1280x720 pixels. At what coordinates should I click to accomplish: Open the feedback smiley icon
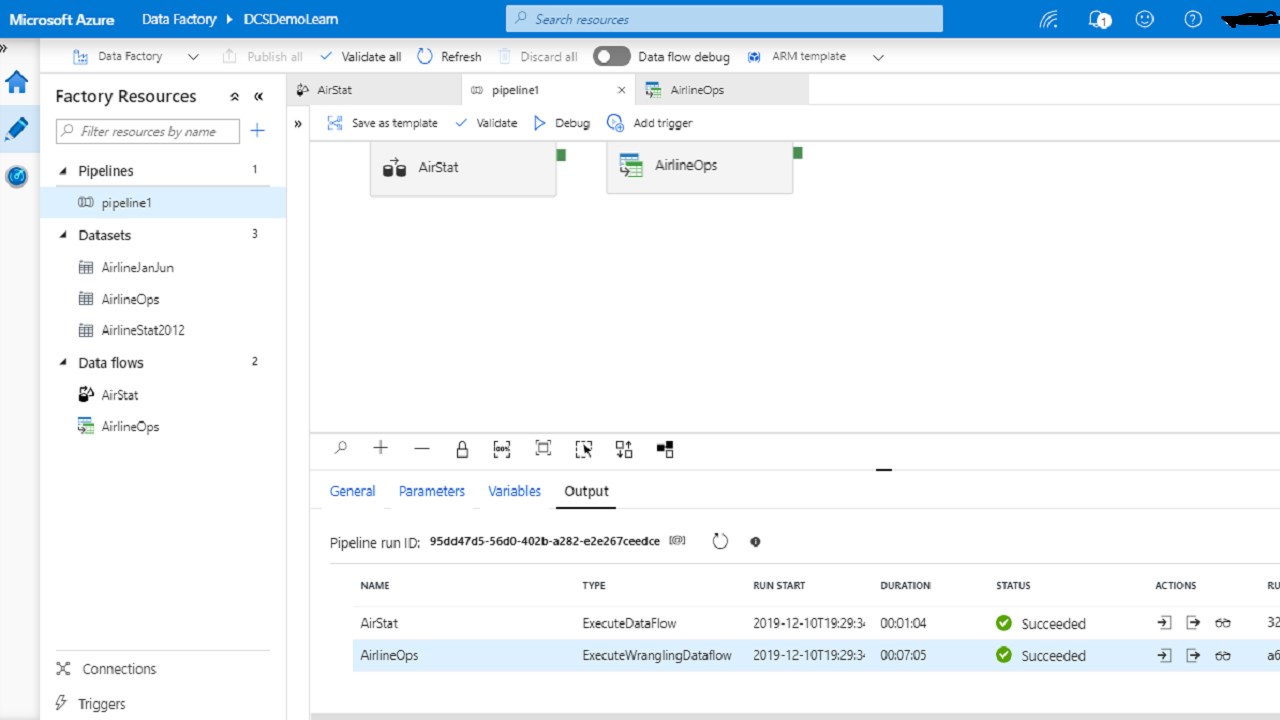(1145, 19)
